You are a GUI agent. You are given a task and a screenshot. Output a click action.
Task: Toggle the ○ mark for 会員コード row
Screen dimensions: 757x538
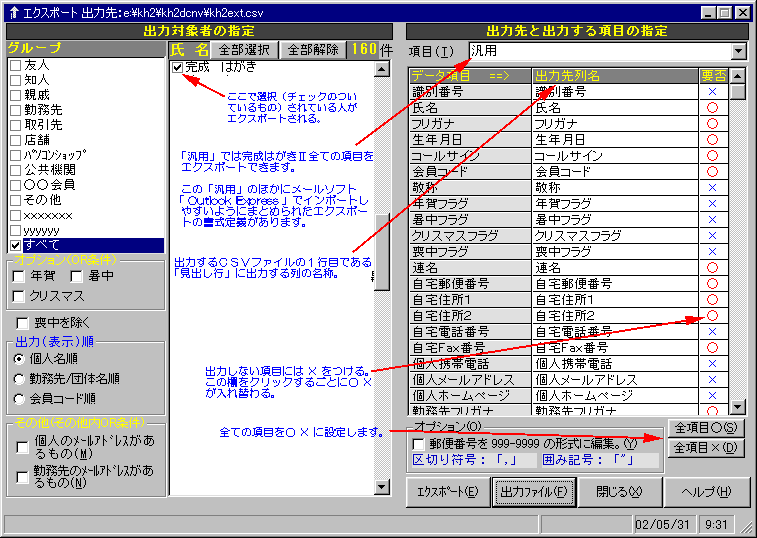click(712, 171)
